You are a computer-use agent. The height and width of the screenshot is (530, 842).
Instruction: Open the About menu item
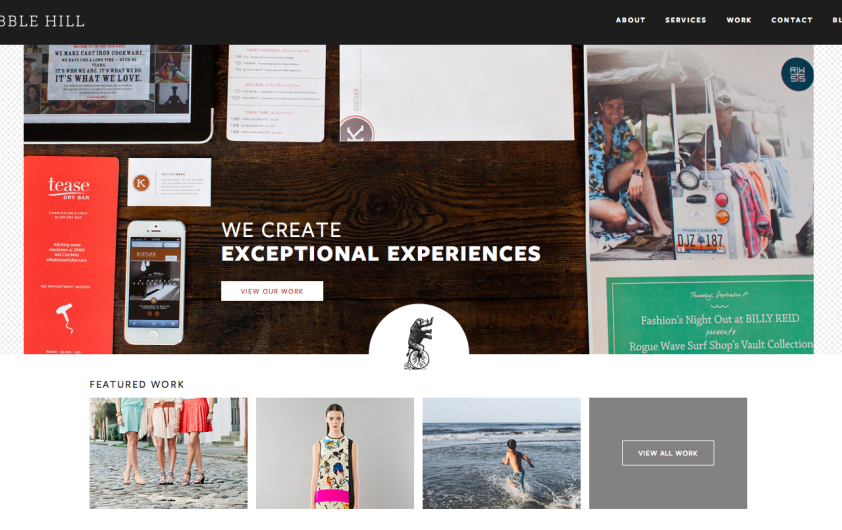(x=630, y=20)
